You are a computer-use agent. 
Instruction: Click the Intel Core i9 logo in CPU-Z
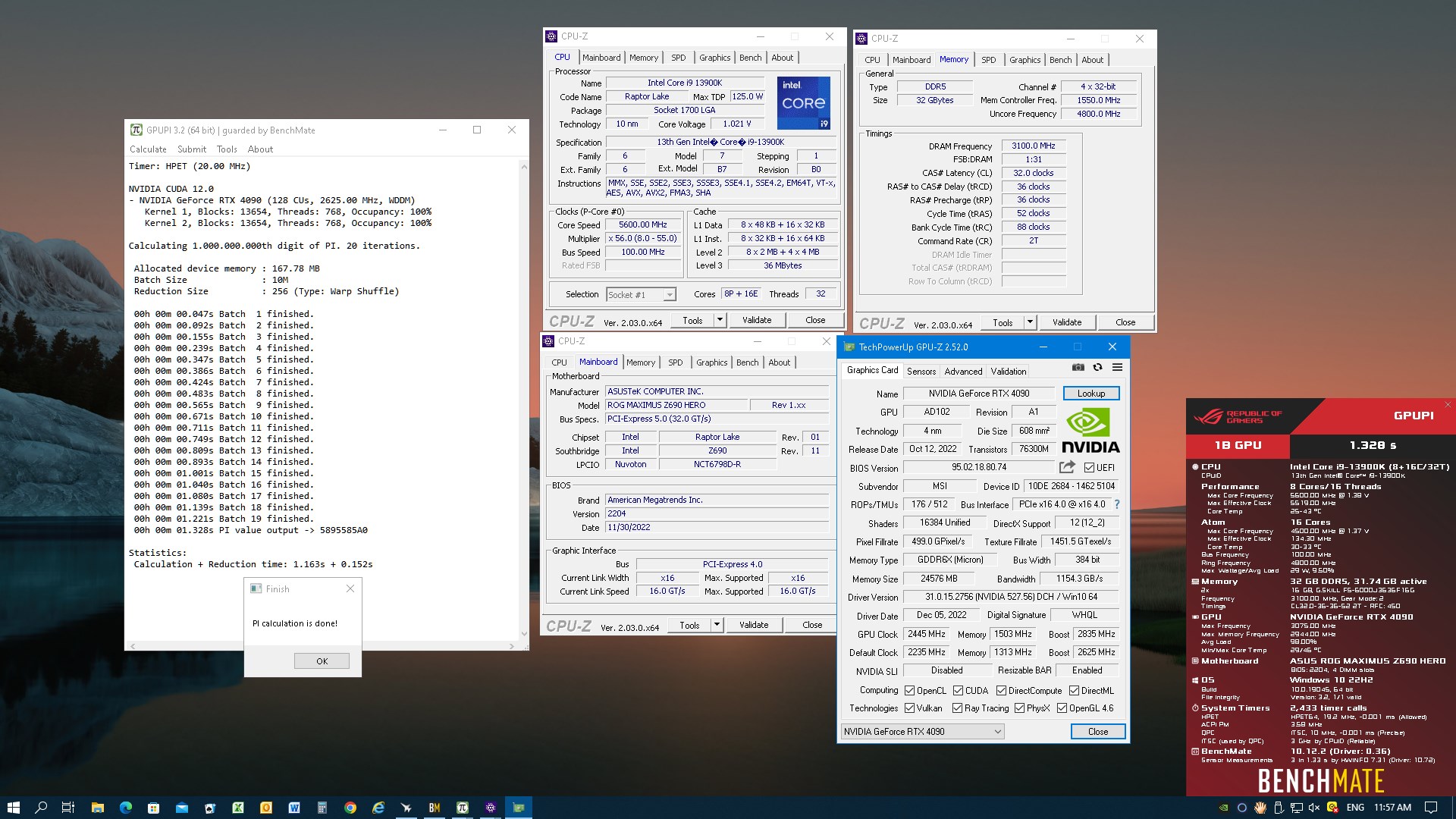803,103
